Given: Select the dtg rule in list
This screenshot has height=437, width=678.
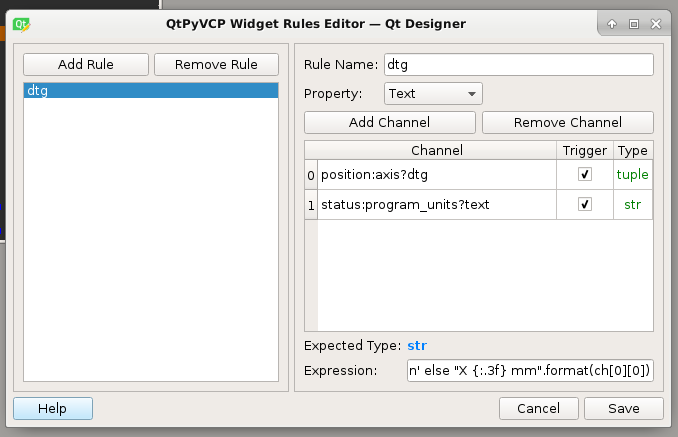Looking at the screenshot, I should (151, 91).
